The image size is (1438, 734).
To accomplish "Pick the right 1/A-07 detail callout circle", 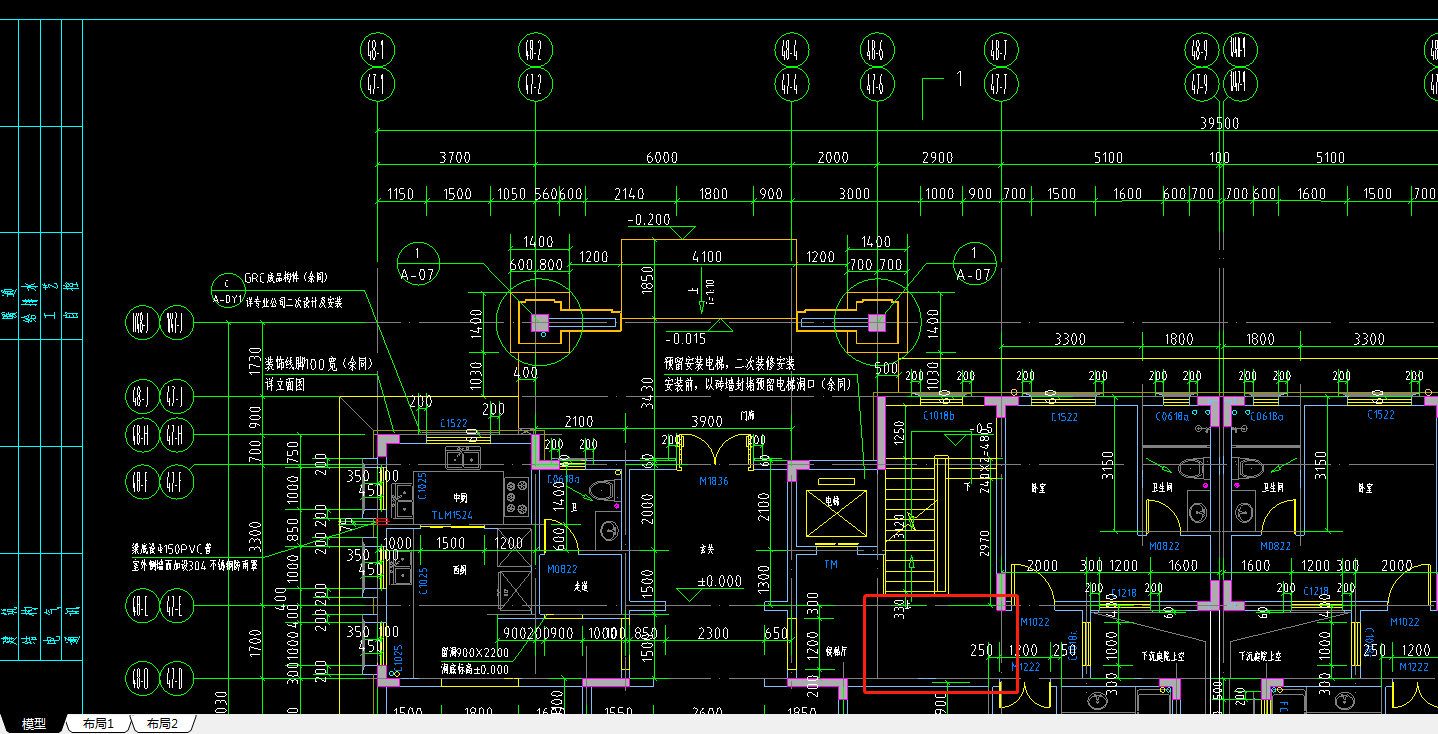I will click(x=975, y=264).
